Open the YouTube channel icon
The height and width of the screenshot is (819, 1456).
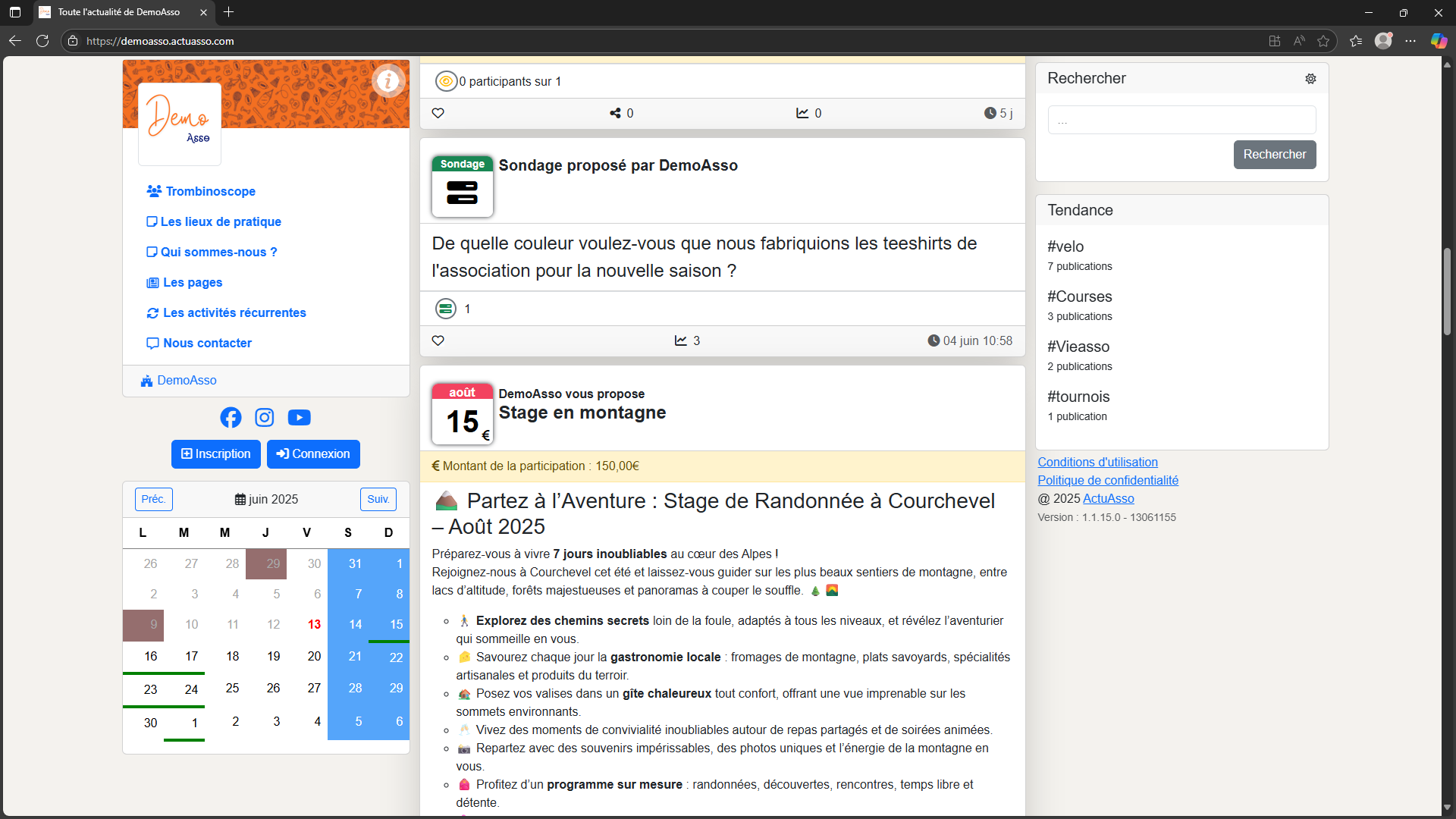pos(299,417)
